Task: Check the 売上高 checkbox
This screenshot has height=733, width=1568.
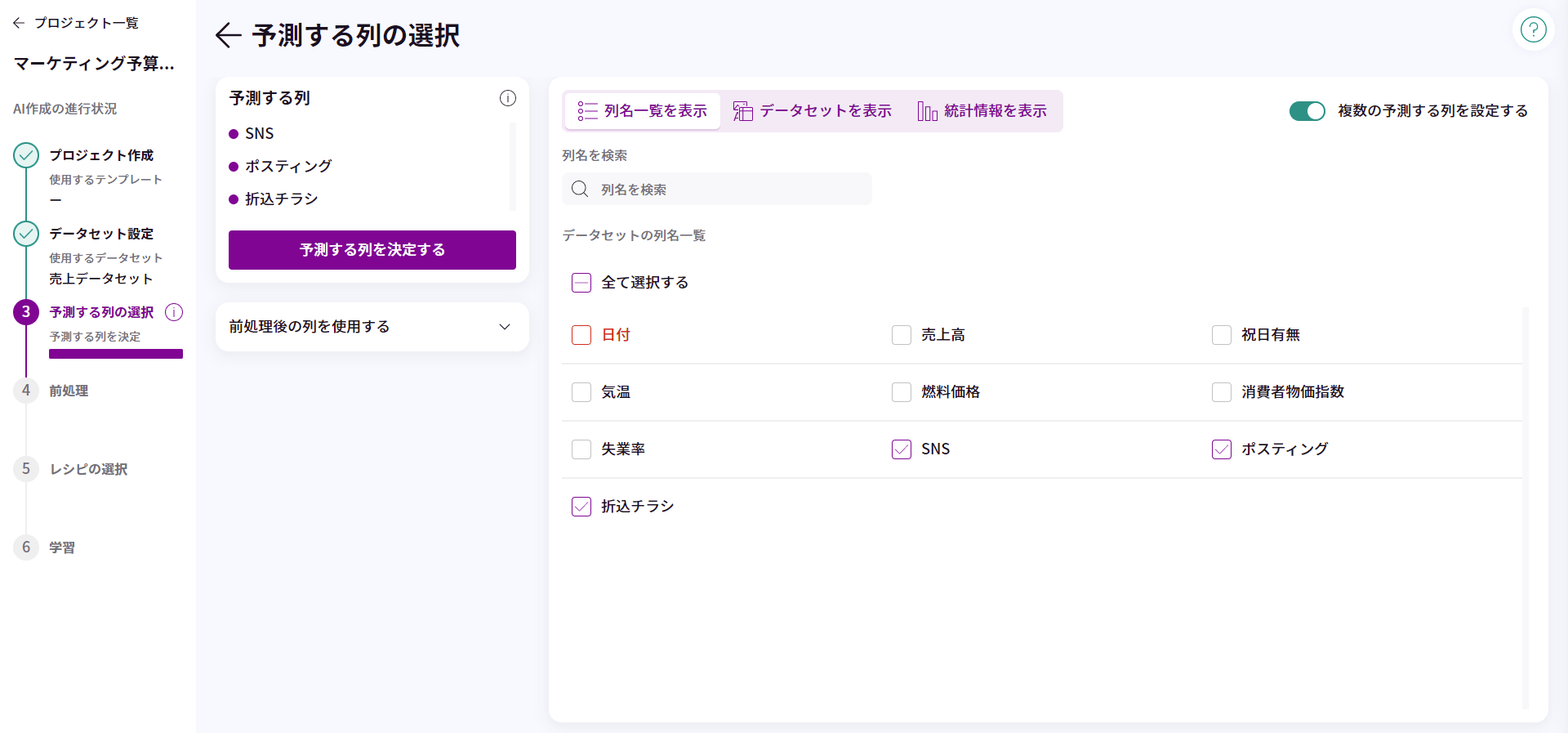Action: pyautogui.click(x=902, y=335)
